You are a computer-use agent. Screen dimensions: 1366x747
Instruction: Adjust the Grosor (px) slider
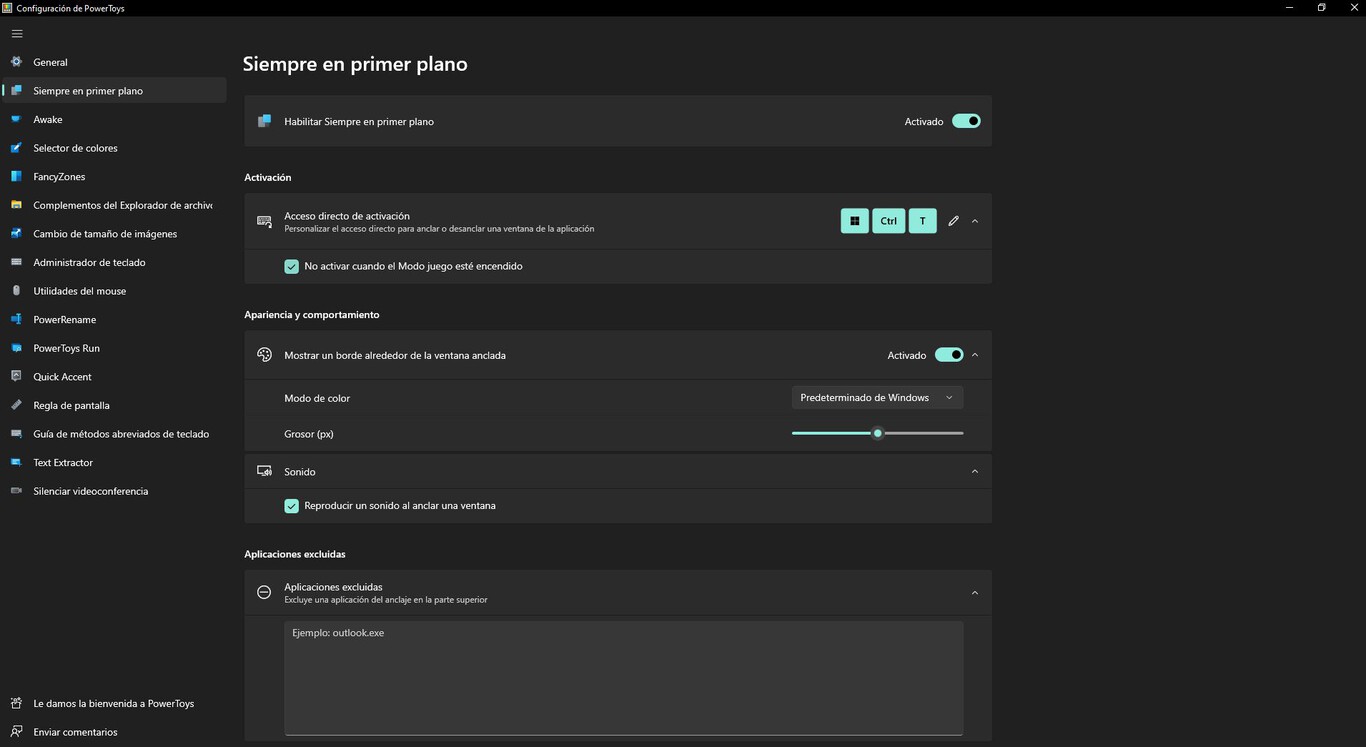(877, 433)
